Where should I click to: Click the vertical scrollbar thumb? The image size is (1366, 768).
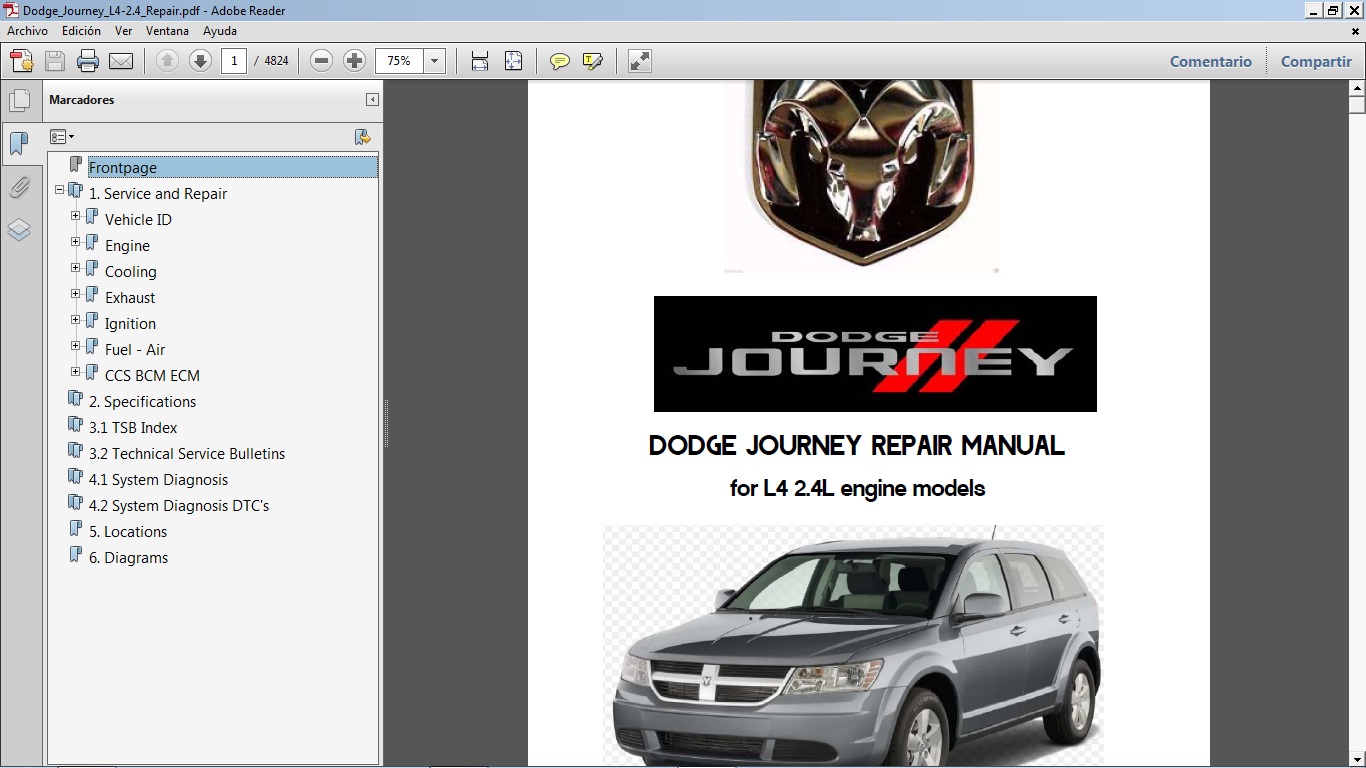pos(1357,105)
